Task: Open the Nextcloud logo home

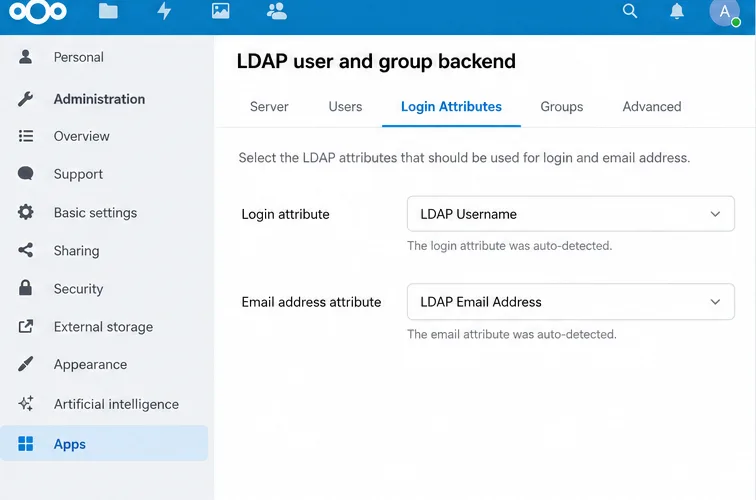Action: 38,11
